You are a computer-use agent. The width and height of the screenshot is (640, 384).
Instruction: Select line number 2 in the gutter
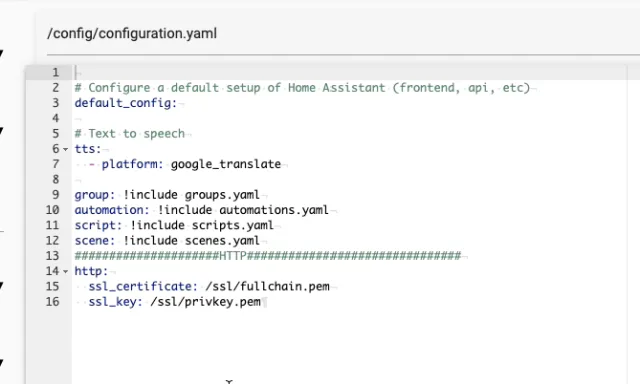(56, 88)
